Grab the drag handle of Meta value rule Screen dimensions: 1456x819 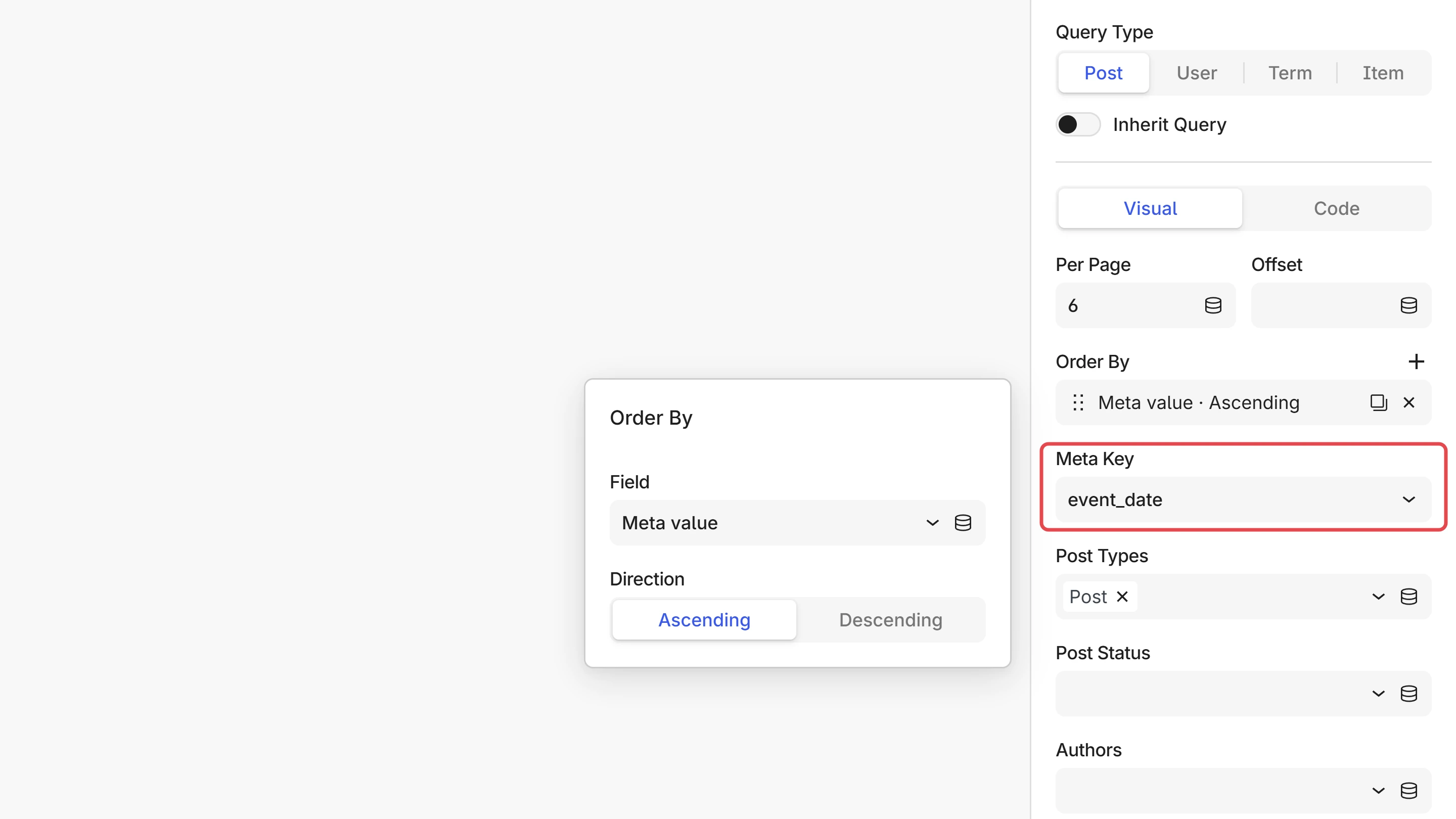[x=1078, y=402]
